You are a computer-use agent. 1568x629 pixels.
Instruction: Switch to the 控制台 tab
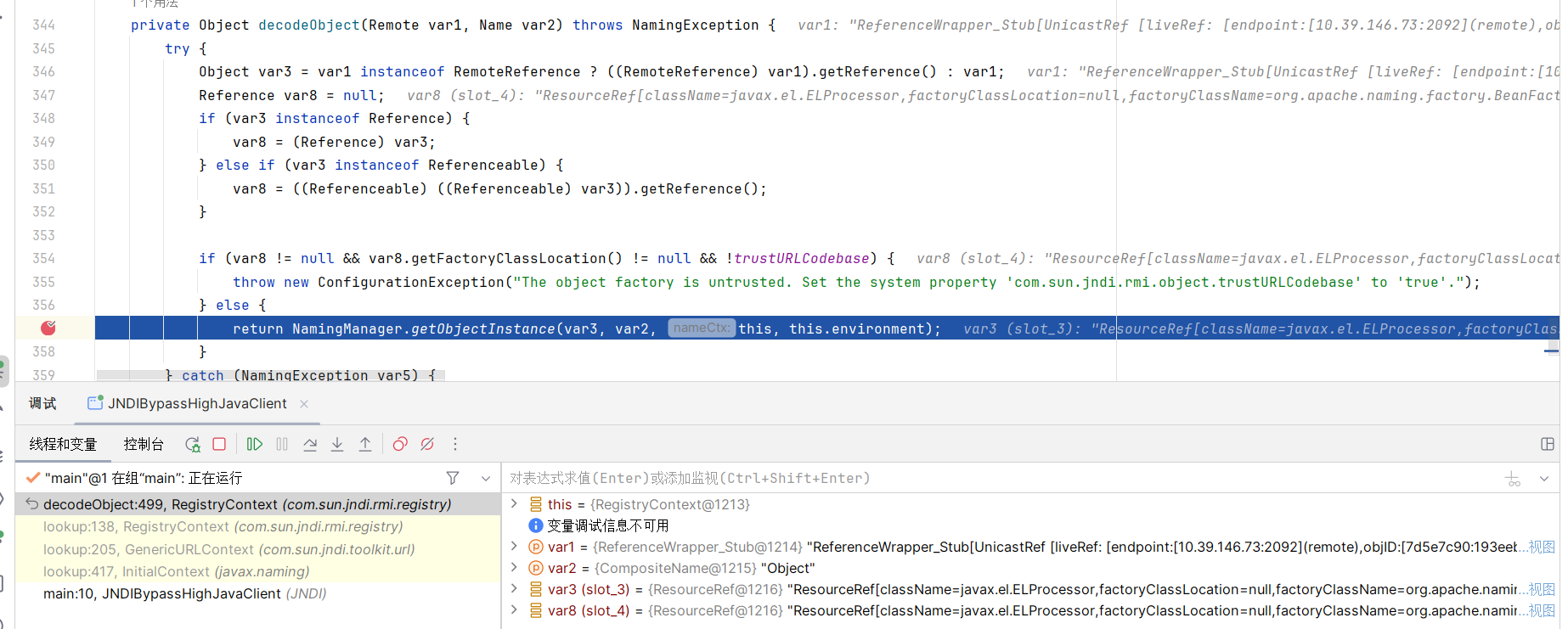[x=144, y=444]
